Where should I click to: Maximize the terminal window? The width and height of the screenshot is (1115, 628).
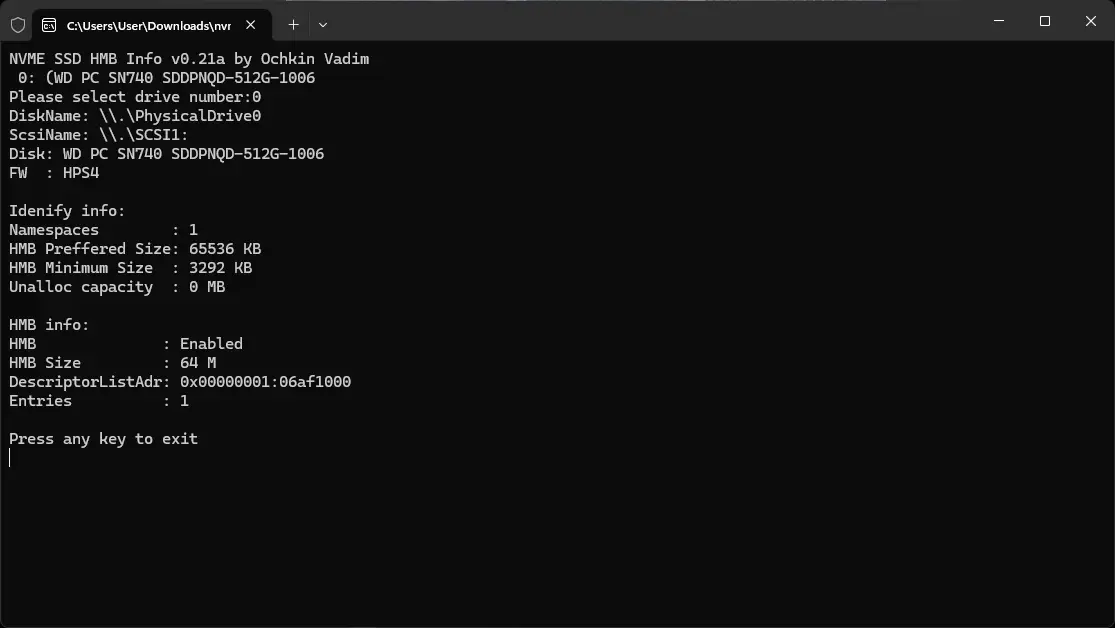[1044, 21]
